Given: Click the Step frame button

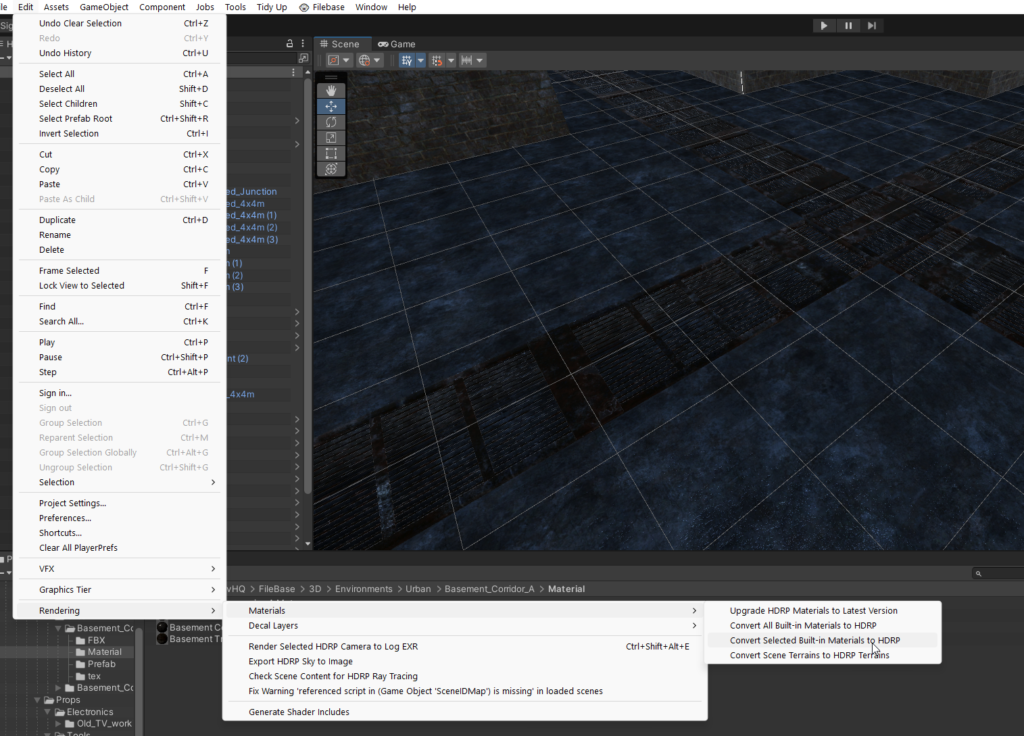Looking at the screenshot, I should pos(872,26).
